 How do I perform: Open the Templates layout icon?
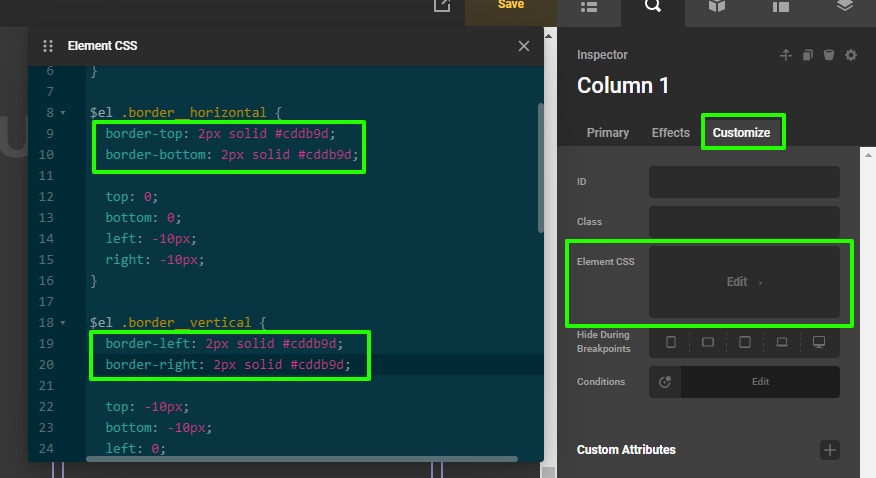point(780,6)
